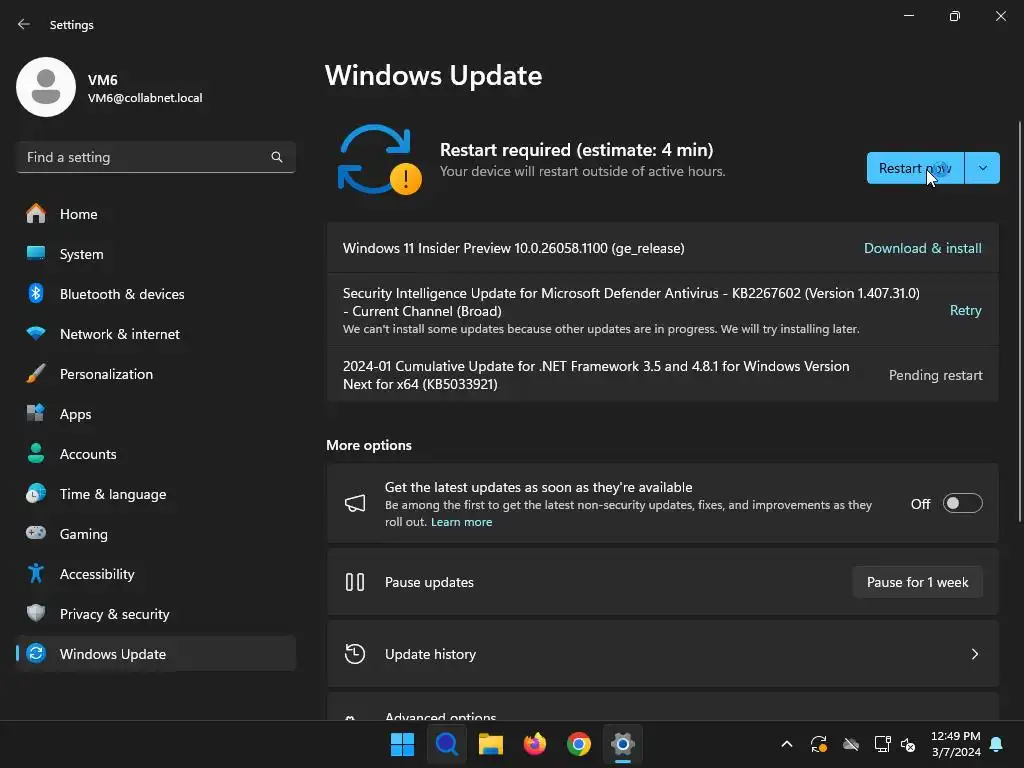
Task: Open Advanced options row
Action: [x=662, y=708]
